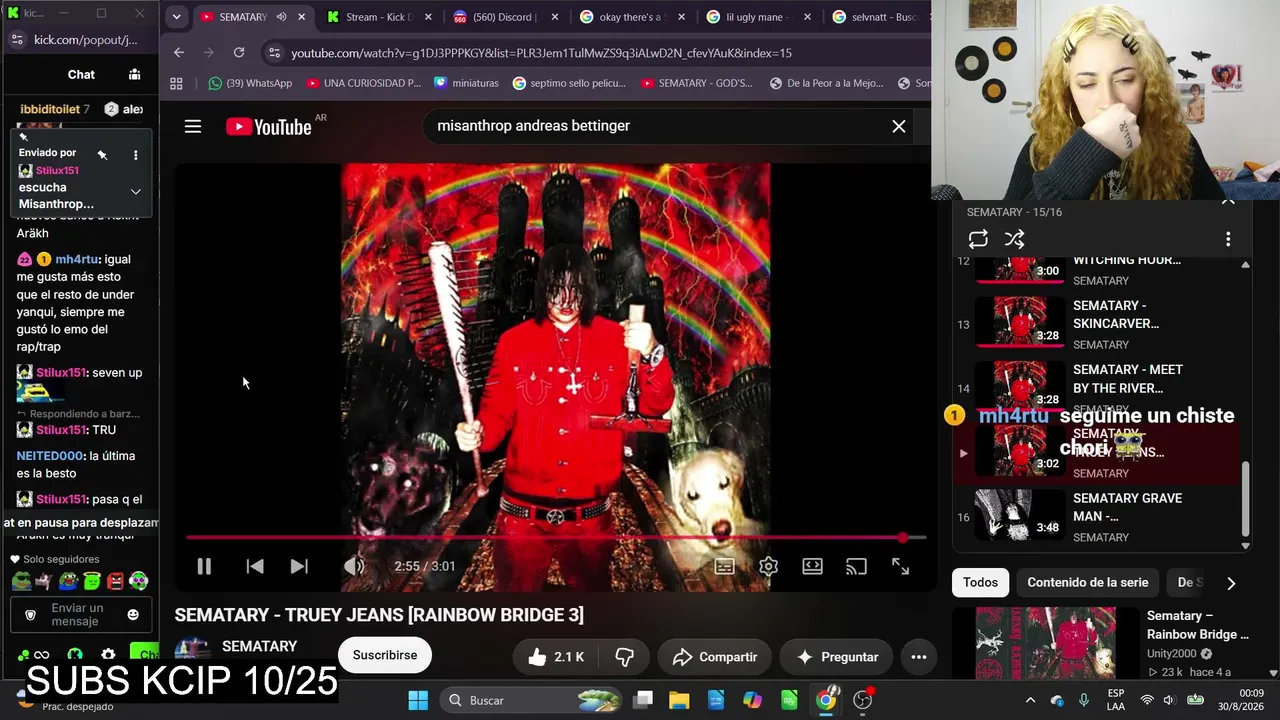The width and height of the screenshot is (1280, 720).
Task: Skip back to the previous playlist video
Action: pos(255,566)
